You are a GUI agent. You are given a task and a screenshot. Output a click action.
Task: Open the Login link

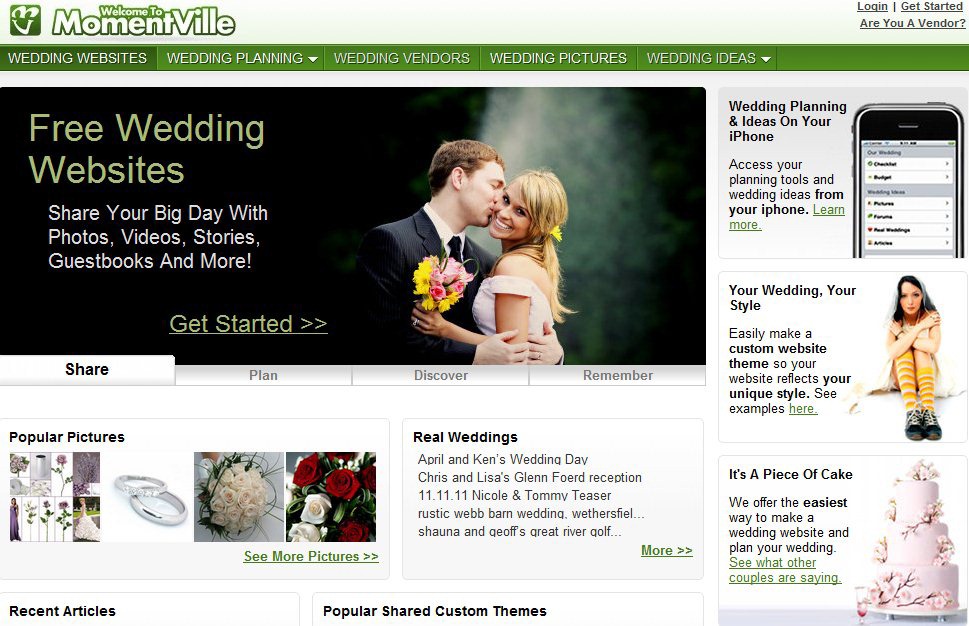tap(872, 6)
